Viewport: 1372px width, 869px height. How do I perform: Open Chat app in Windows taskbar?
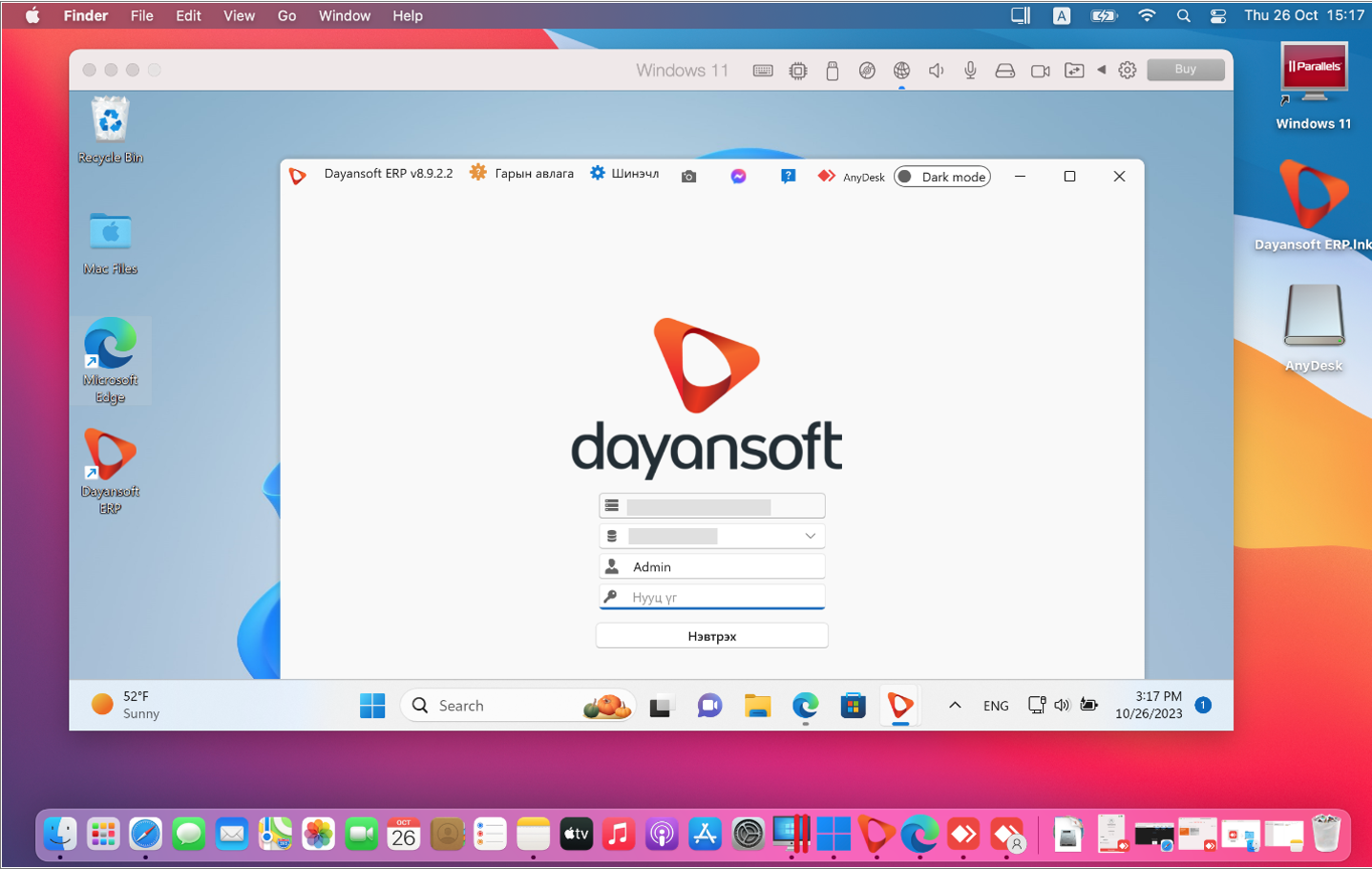[709, 706]
